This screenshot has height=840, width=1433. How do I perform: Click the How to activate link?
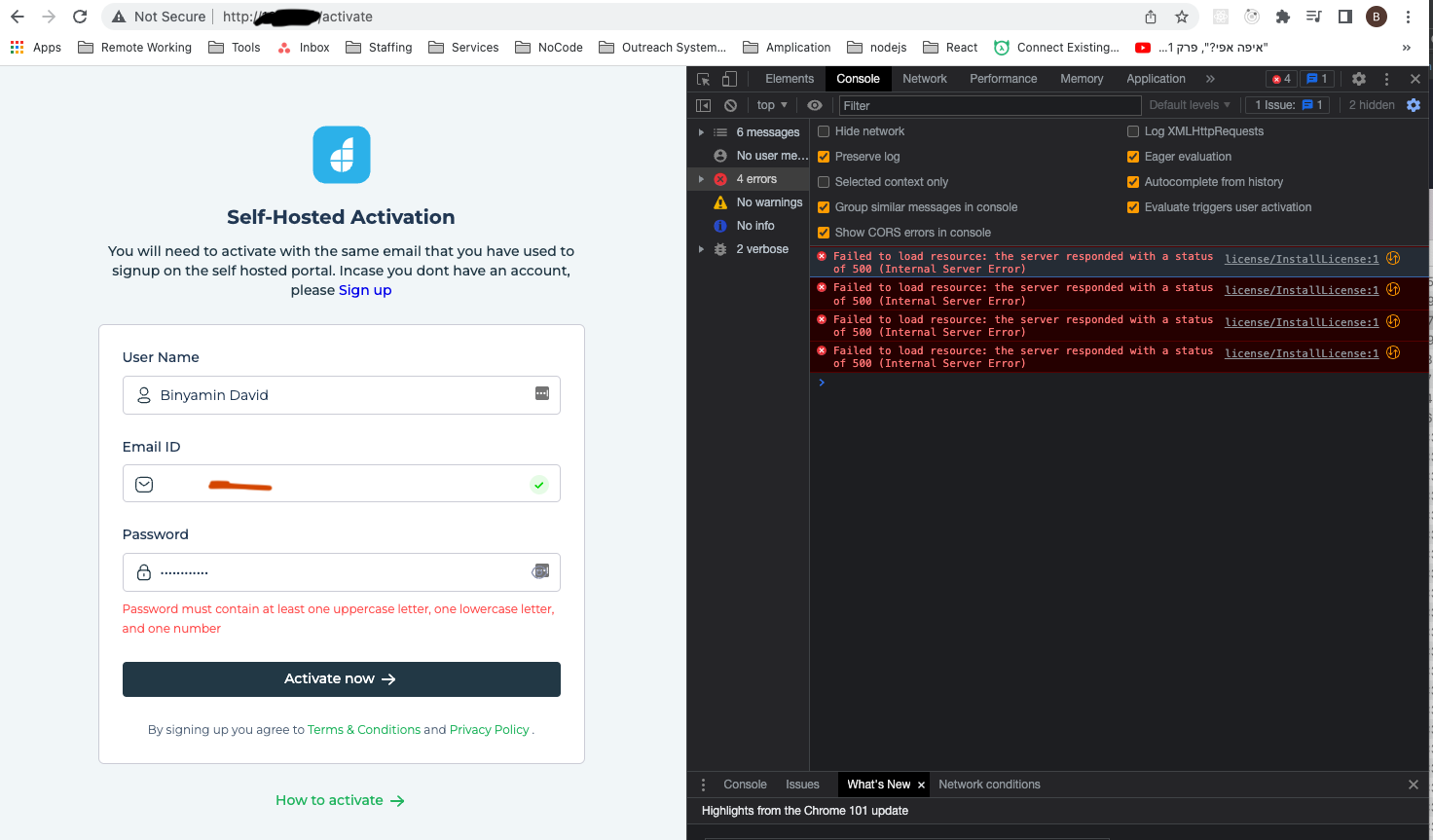tap(340, 800)
